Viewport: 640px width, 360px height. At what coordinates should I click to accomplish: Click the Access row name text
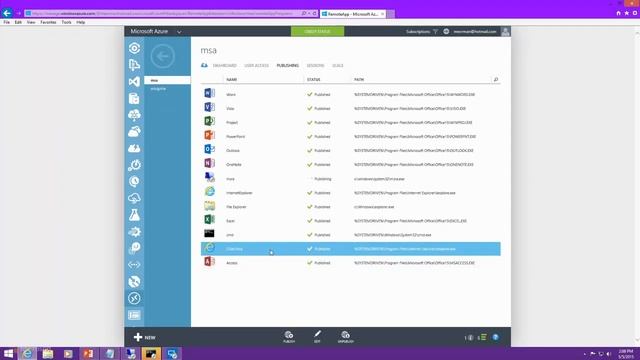click(x=232, y=263)
